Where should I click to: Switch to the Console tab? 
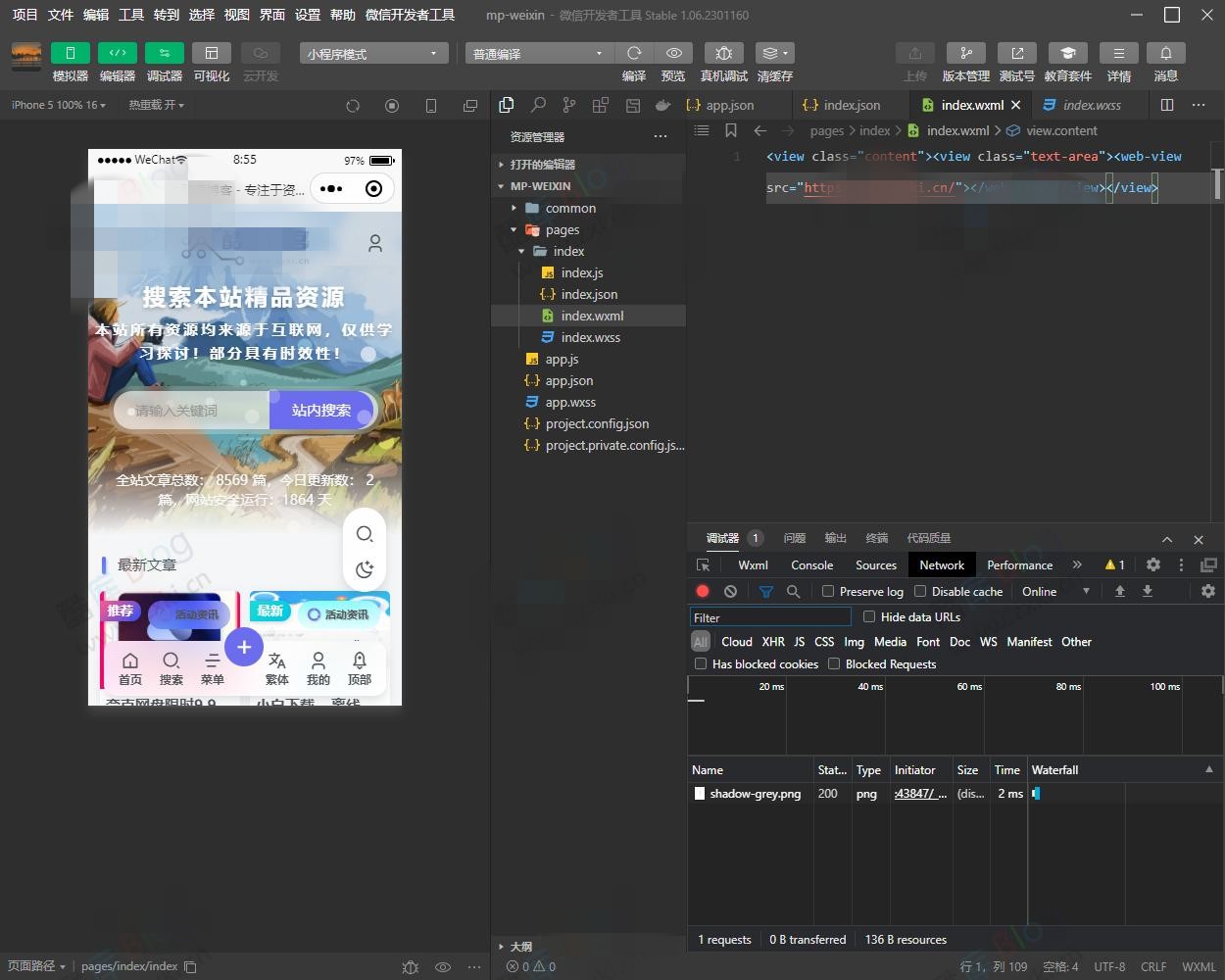(811, 564)
